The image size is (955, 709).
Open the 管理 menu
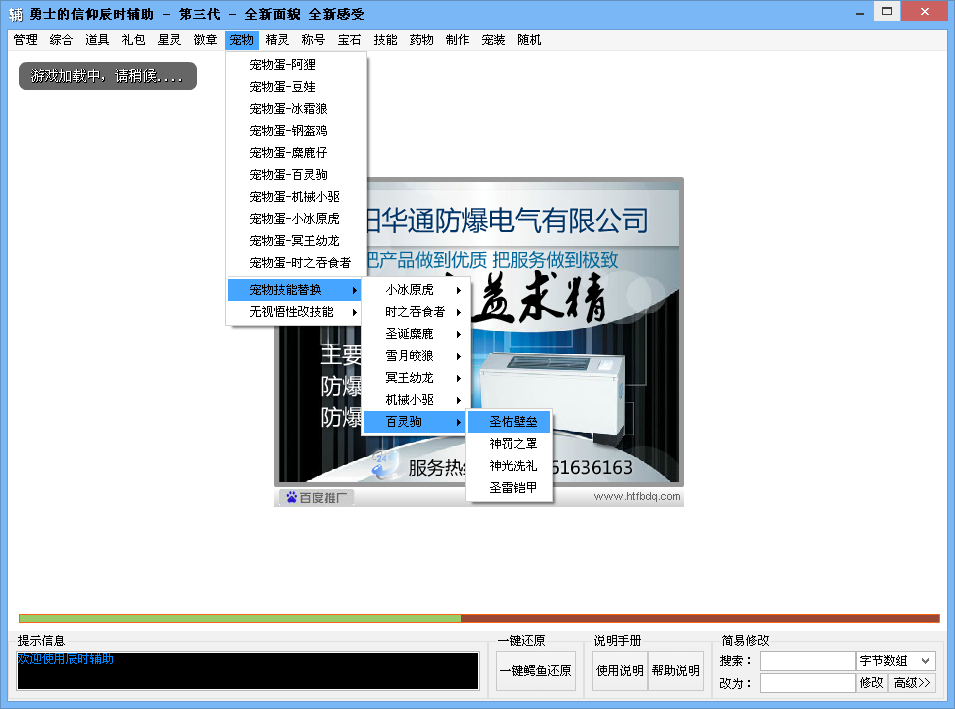[26, 40]
